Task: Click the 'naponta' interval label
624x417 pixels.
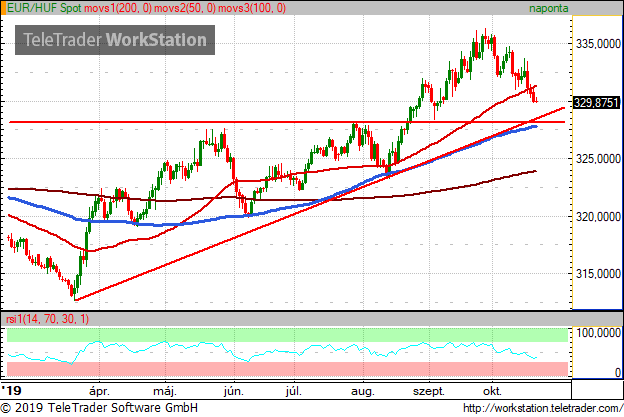Action: (548, 8)
